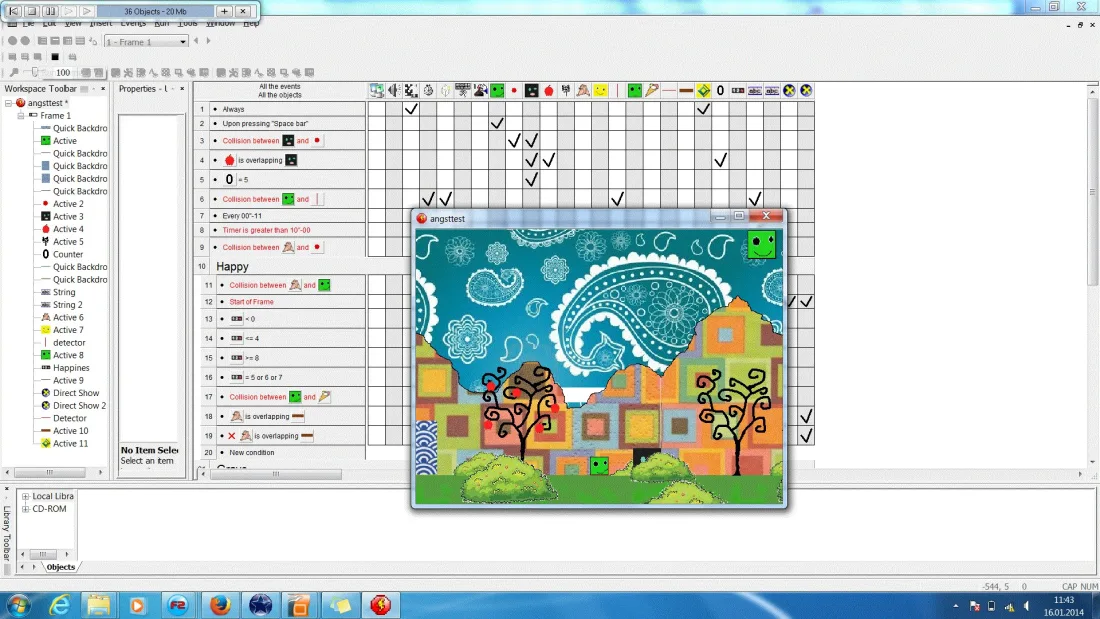Click the red apple Active 4 column header icon
The height and width of the screenshot is (619, 1100).
pos(549,91)
